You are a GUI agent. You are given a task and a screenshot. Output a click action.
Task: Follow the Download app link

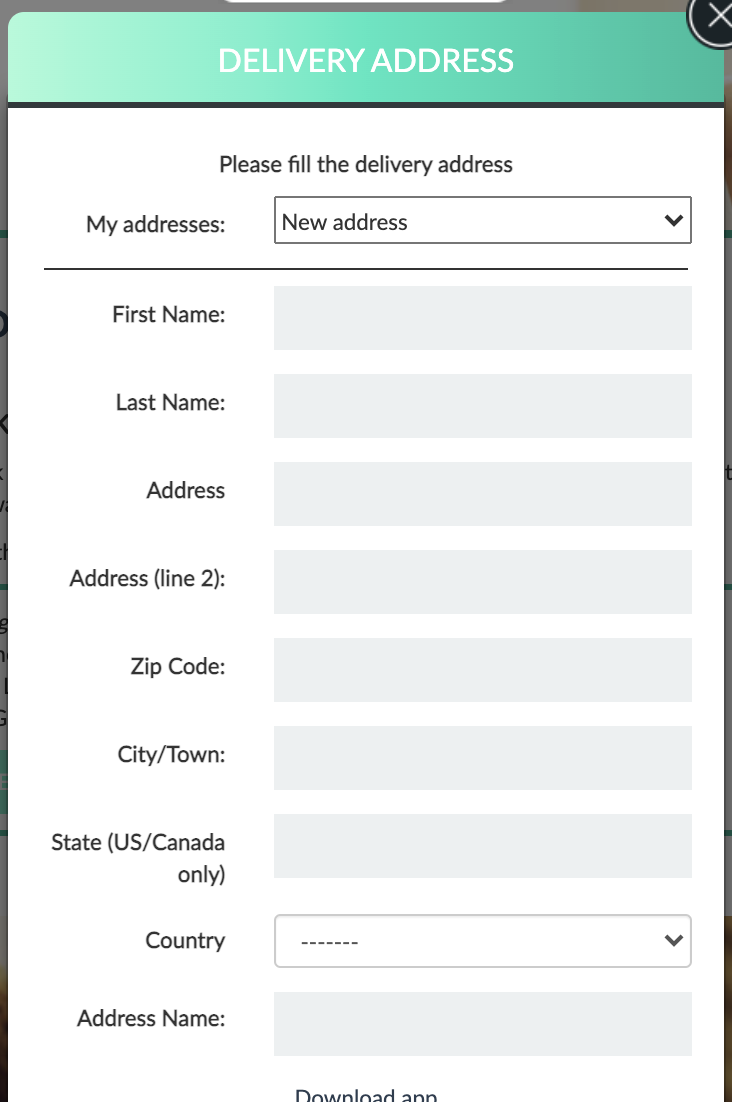pos(366,1095)
